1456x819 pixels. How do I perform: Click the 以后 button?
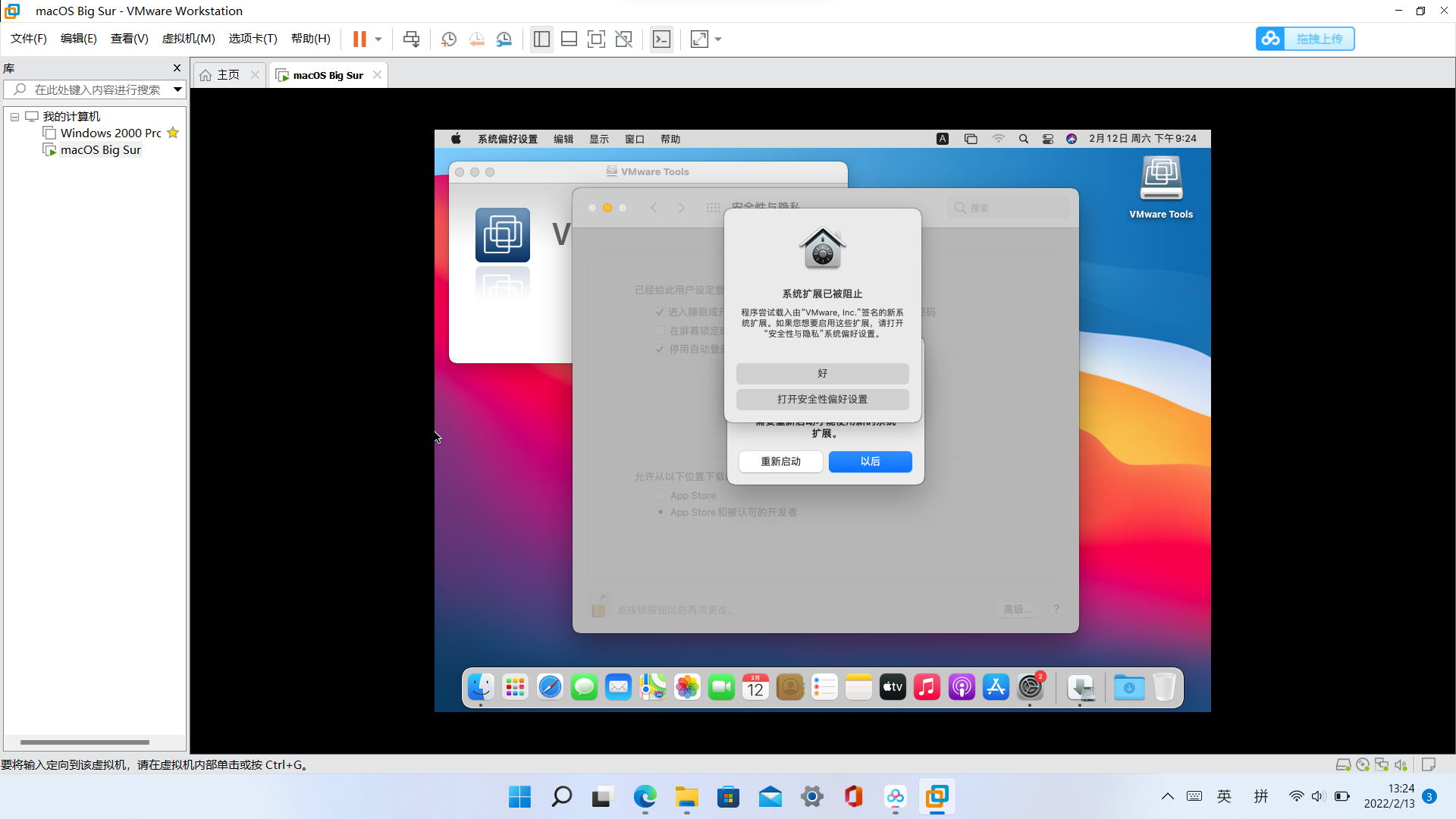point(870,461)
